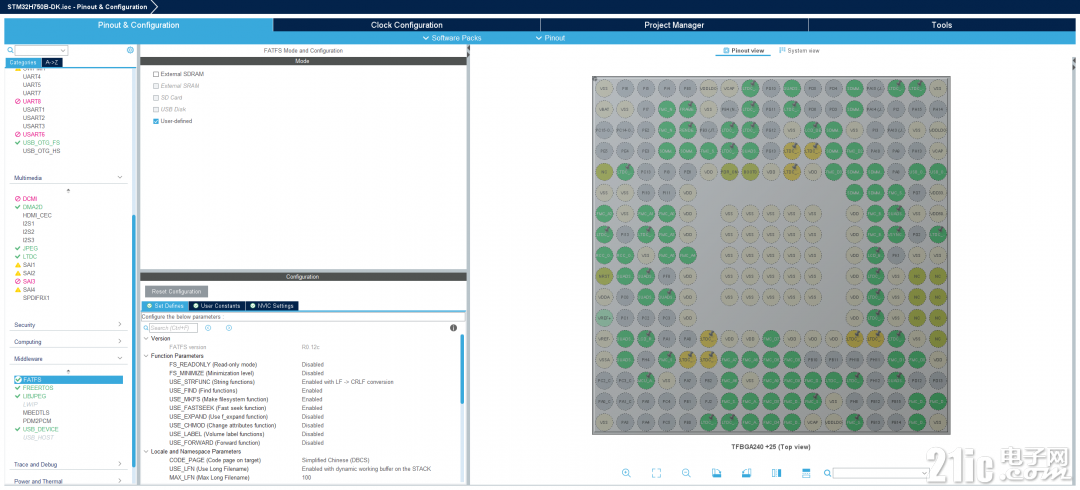
Task: Open the pin search dropdown
Action: (922, 473)
